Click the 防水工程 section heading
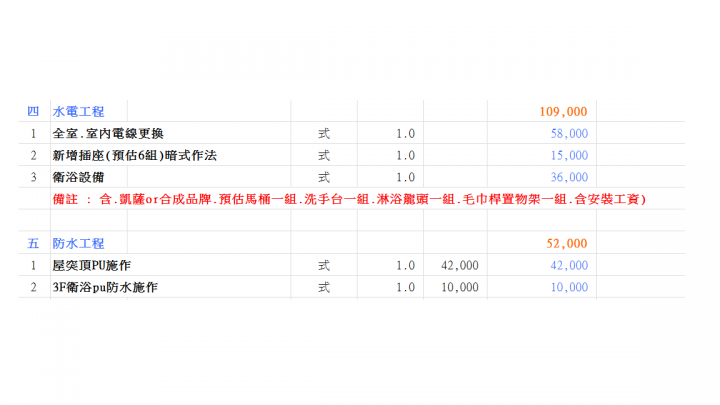720x405 pixels. pos(79,243)
